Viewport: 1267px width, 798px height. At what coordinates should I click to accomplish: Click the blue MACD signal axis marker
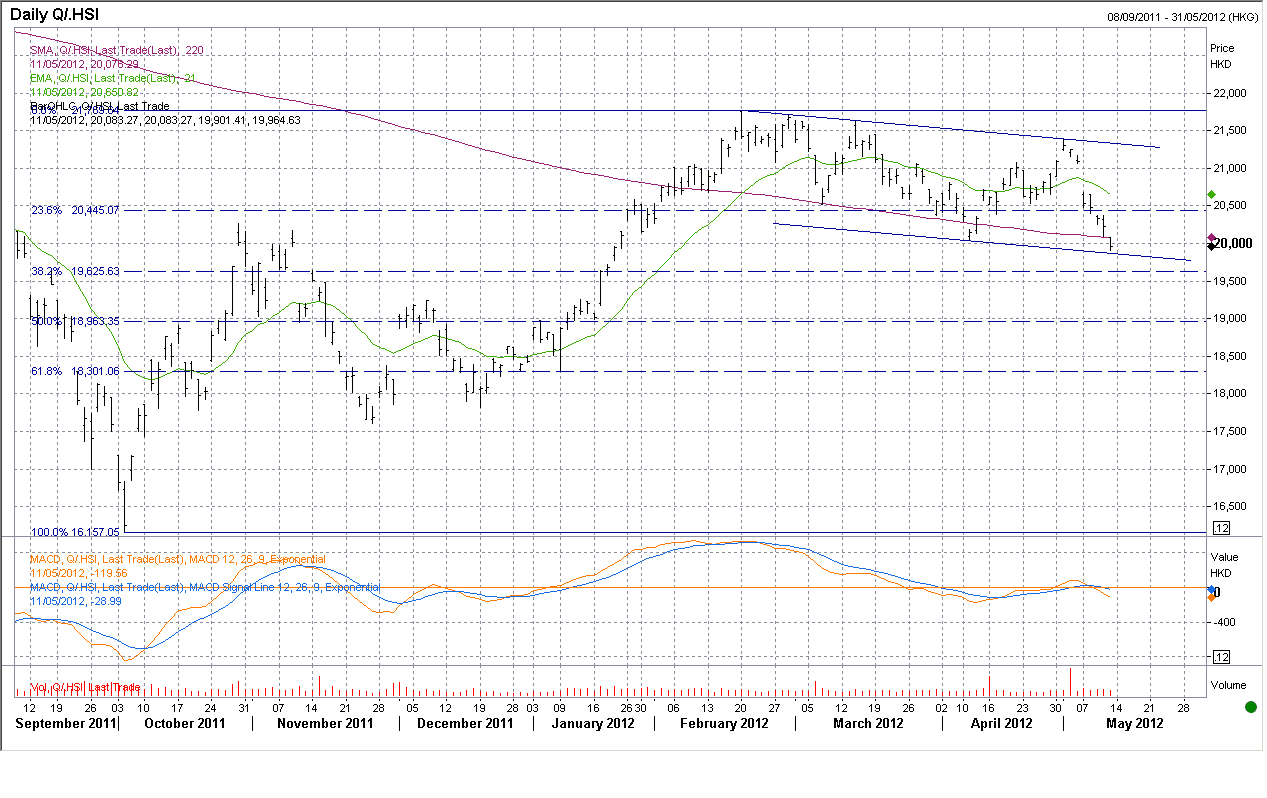[1212, 590]
